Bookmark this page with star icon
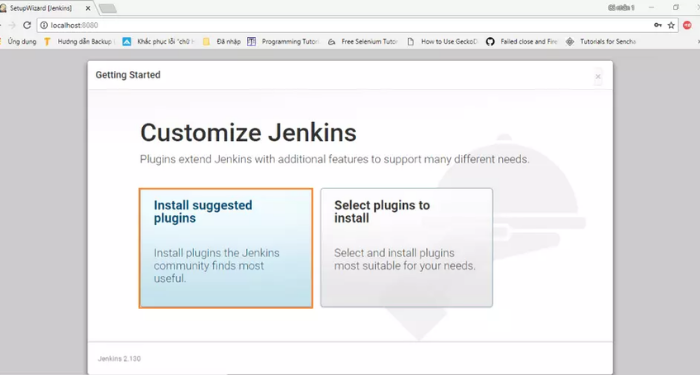The image size is (700, 375). point(671,25)
